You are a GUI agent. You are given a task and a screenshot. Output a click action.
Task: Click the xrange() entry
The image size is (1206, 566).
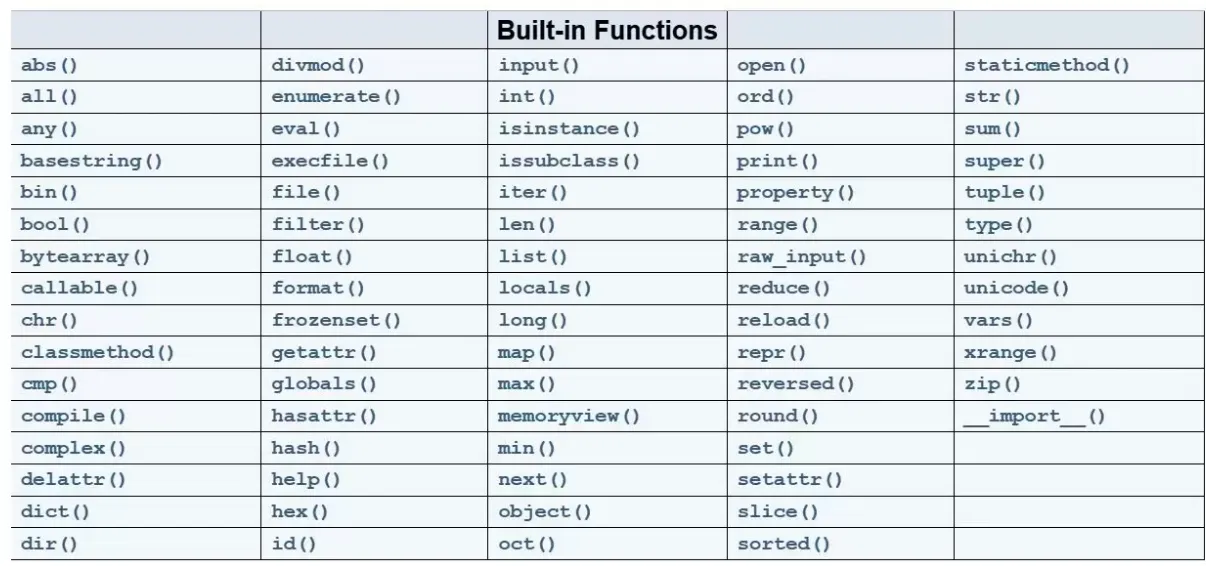coord(1011,352)
